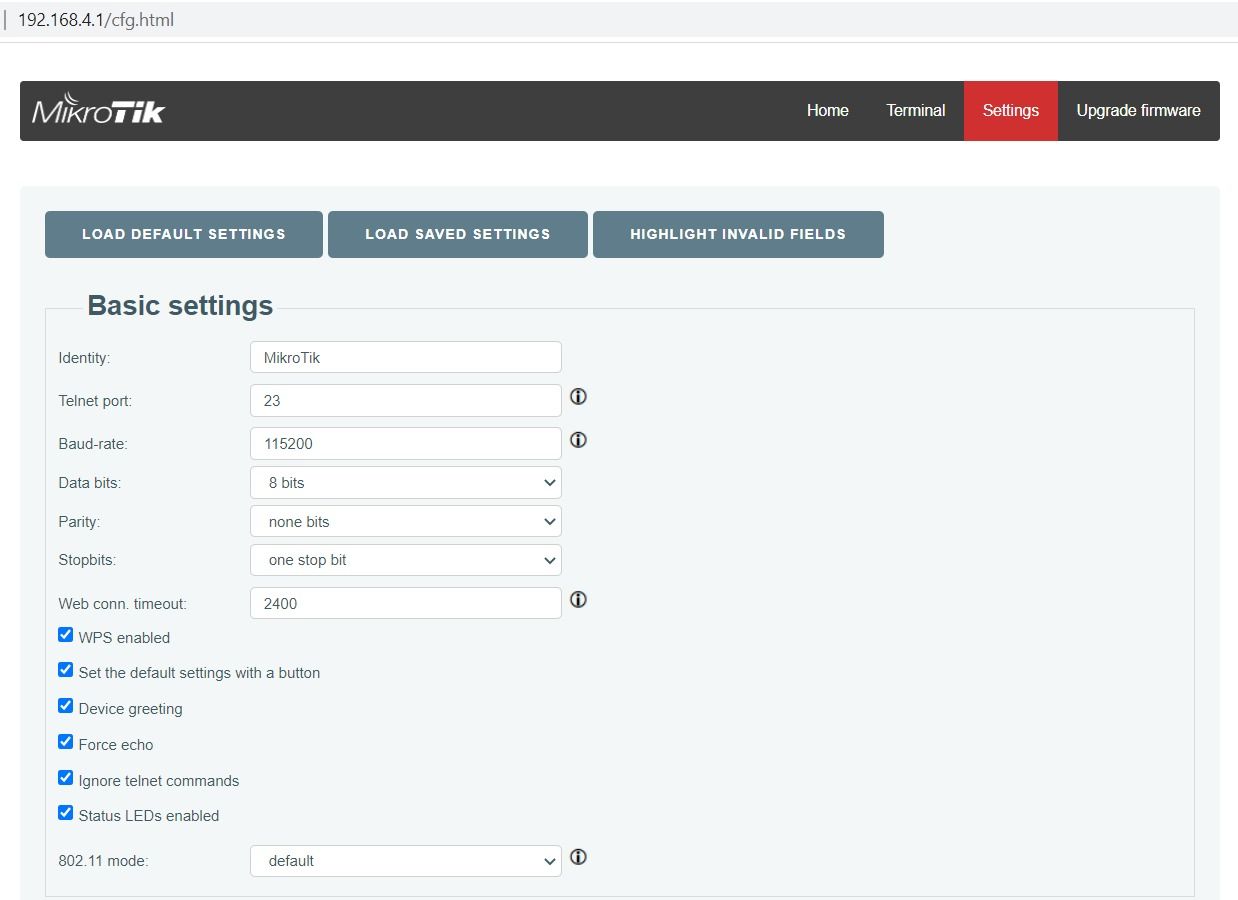Uncheck the Device greeting checkbox
The width and height of the screenshot is (1238, 900).
(x=66, y=706)
